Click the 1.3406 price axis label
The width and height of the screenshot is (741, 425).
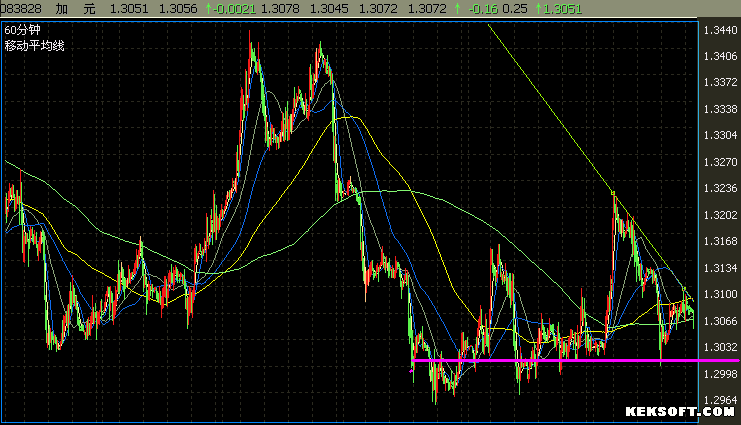pos(720,56)
